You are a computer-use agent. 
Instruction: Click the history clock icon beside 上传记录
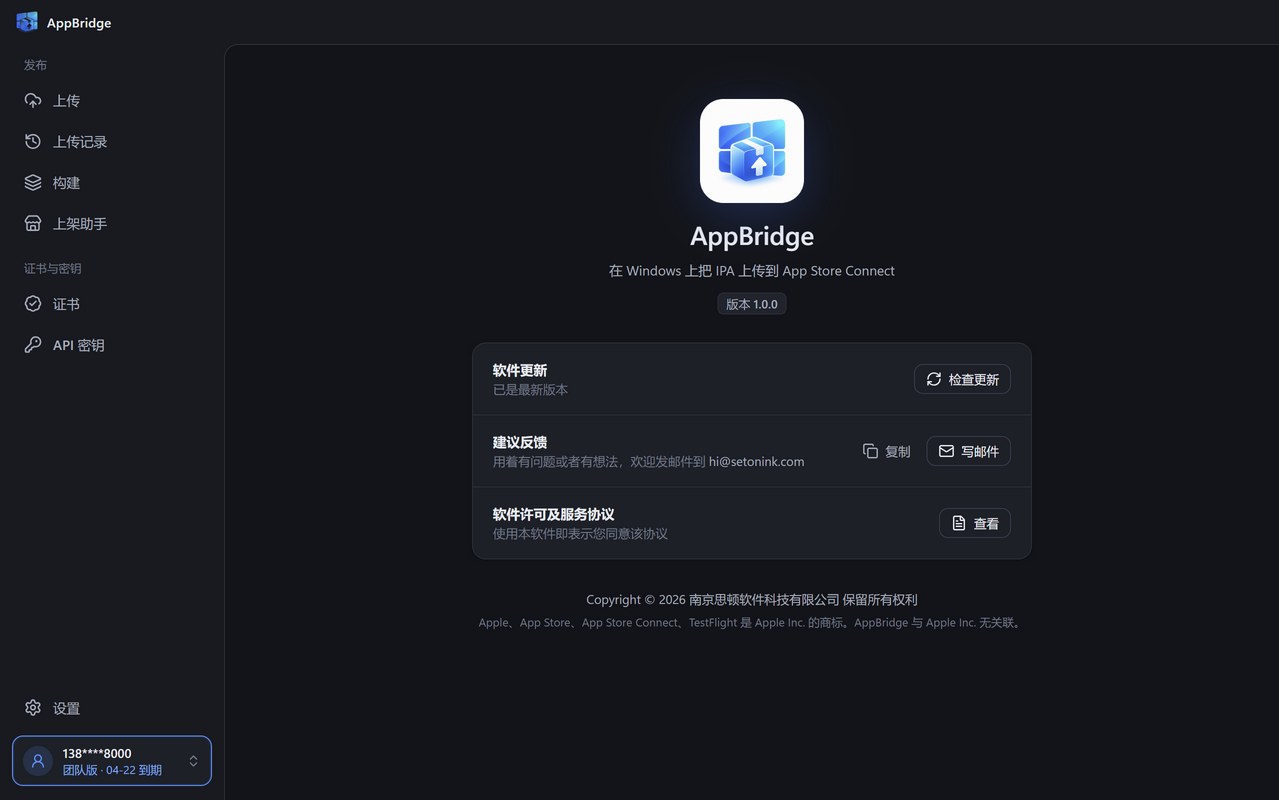click(x=33, y=142)
